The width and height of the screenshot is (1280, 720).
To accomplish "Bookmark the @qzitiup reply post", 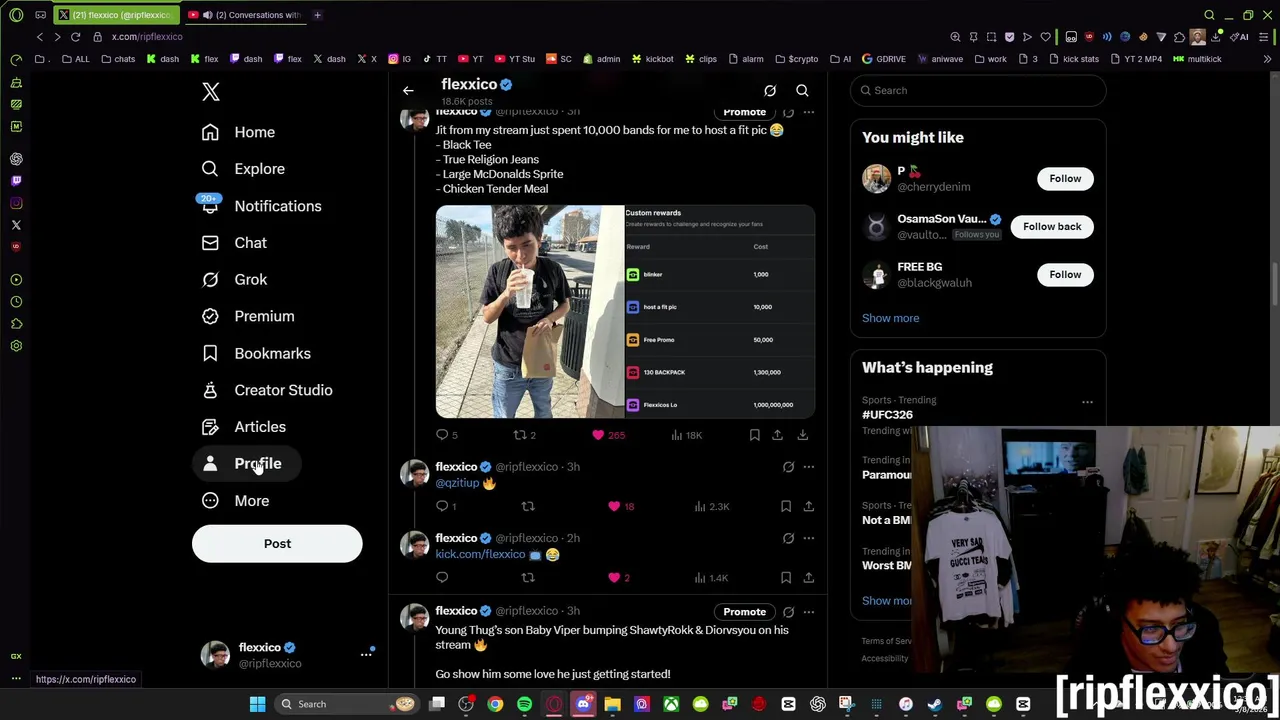I will [x=786, y=507].
